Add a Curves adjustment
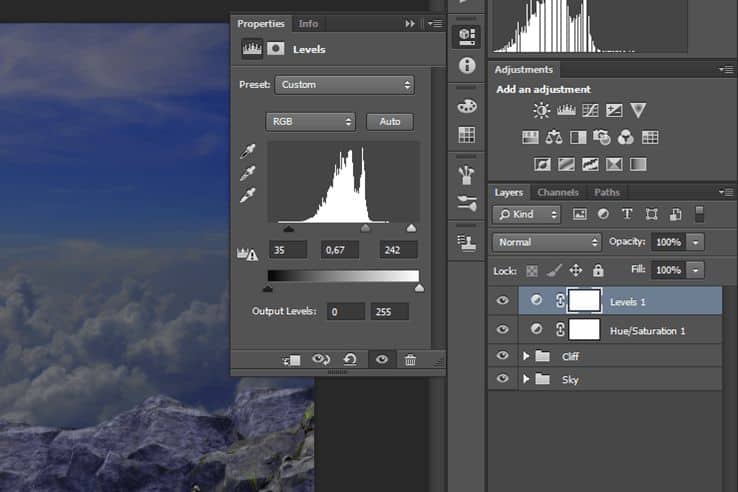738x492 pixels. (590, 111)
